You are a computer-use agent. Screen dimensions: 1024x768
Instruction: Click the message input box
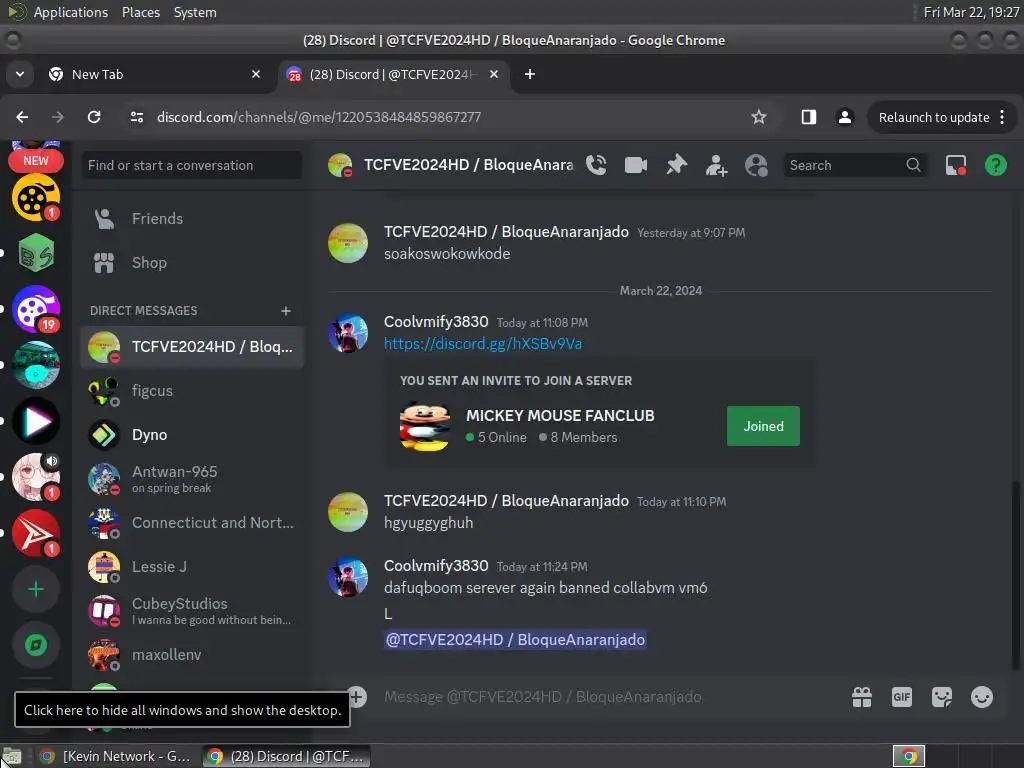pos(607,697)
